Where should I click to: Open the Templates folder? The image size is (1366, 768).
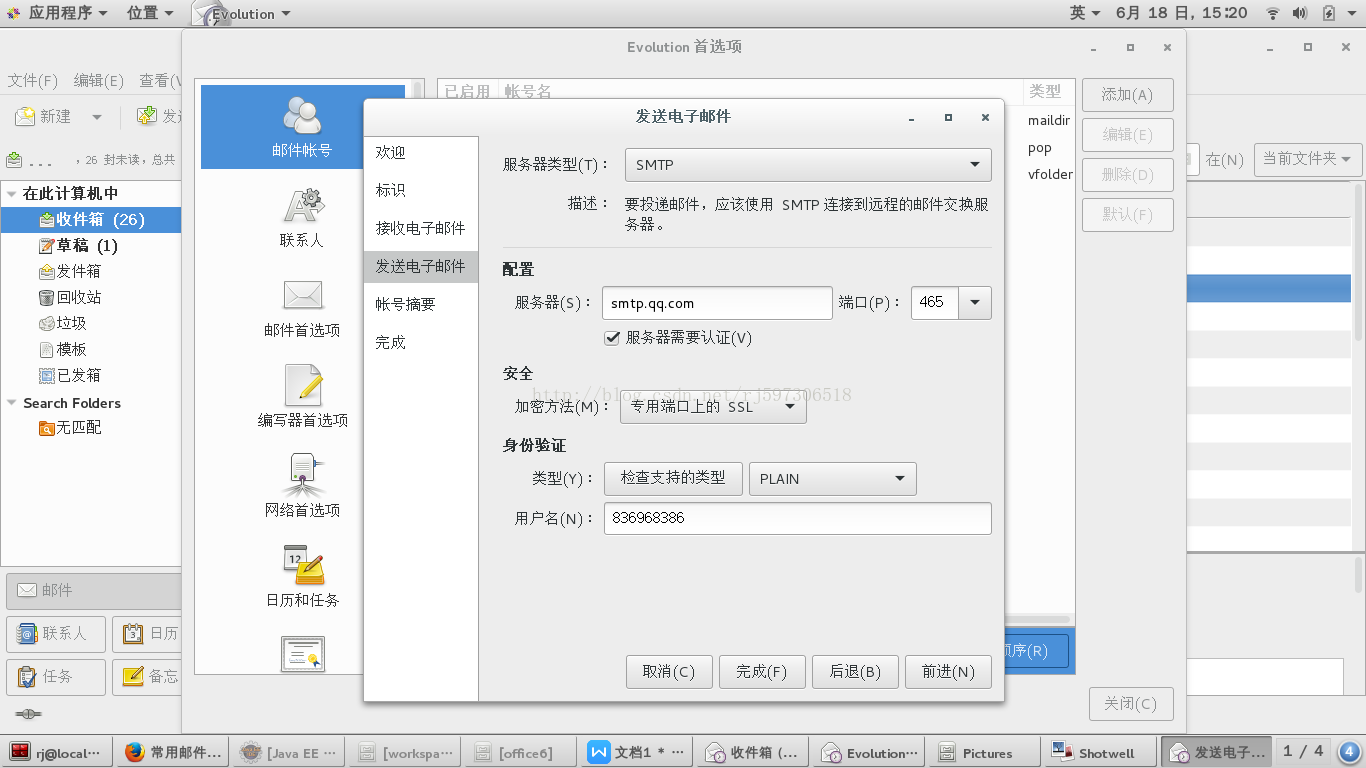coord(62,349)
